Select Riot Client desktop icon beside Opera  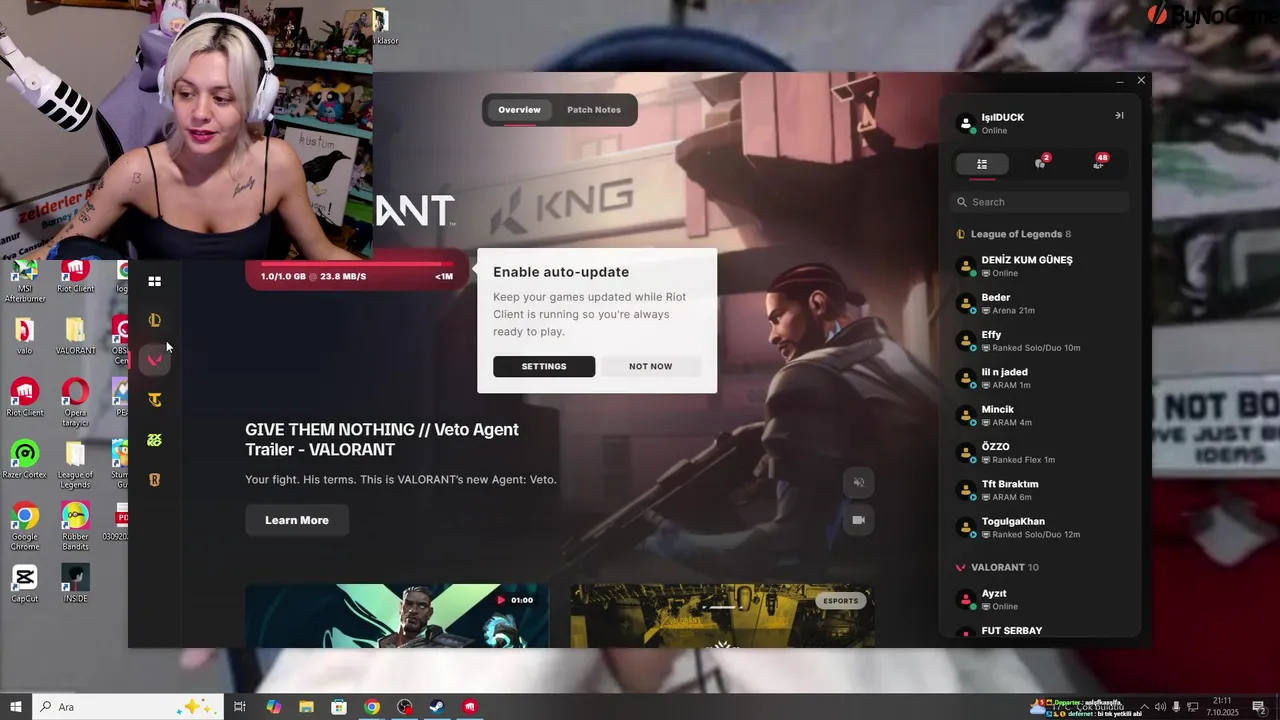pyautogui.click(x=25, y=397)
